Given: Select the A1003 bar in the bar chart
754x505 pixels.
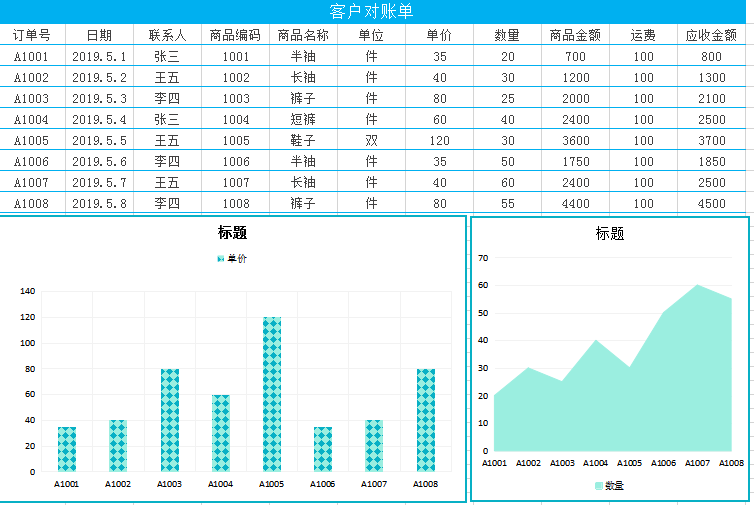Looking at the screenshot, I should (x=170, y=420).
